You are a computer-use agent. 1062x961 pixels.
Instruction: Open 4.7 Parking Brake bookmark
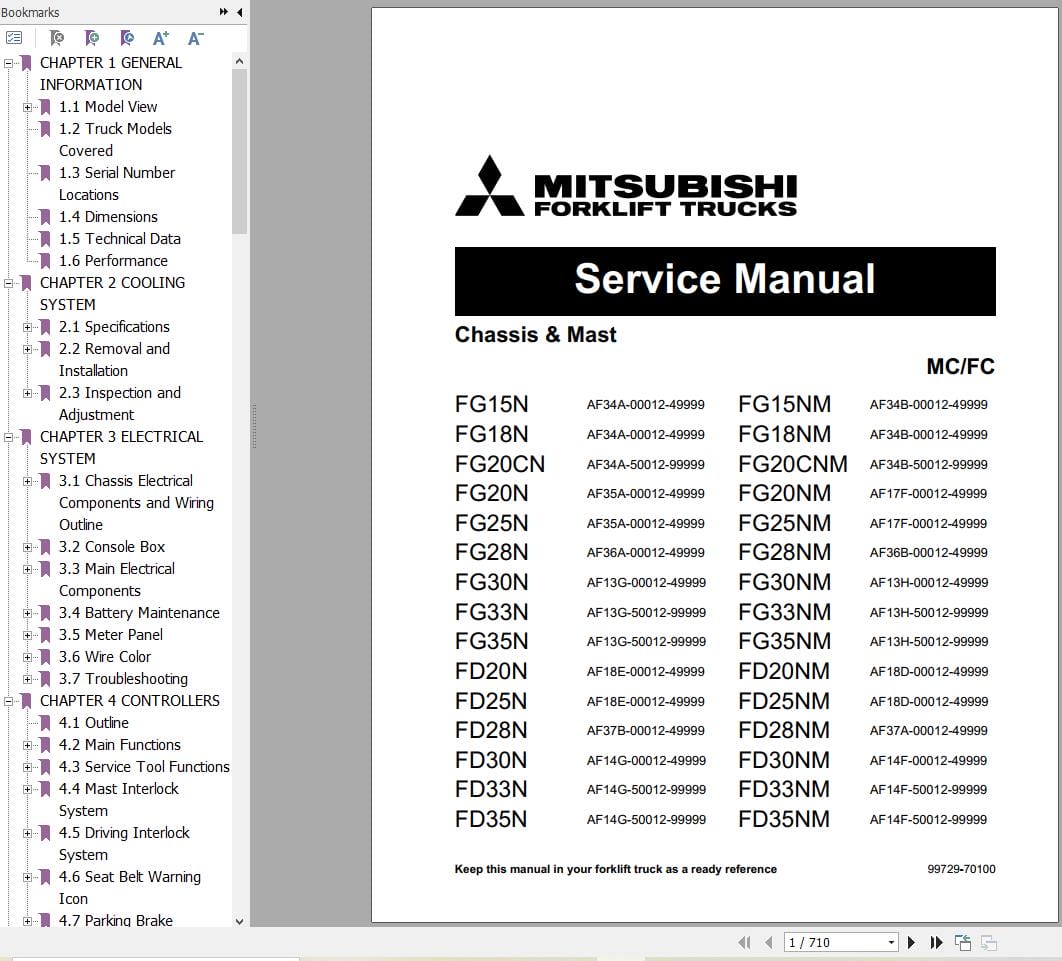coord(116,920)
